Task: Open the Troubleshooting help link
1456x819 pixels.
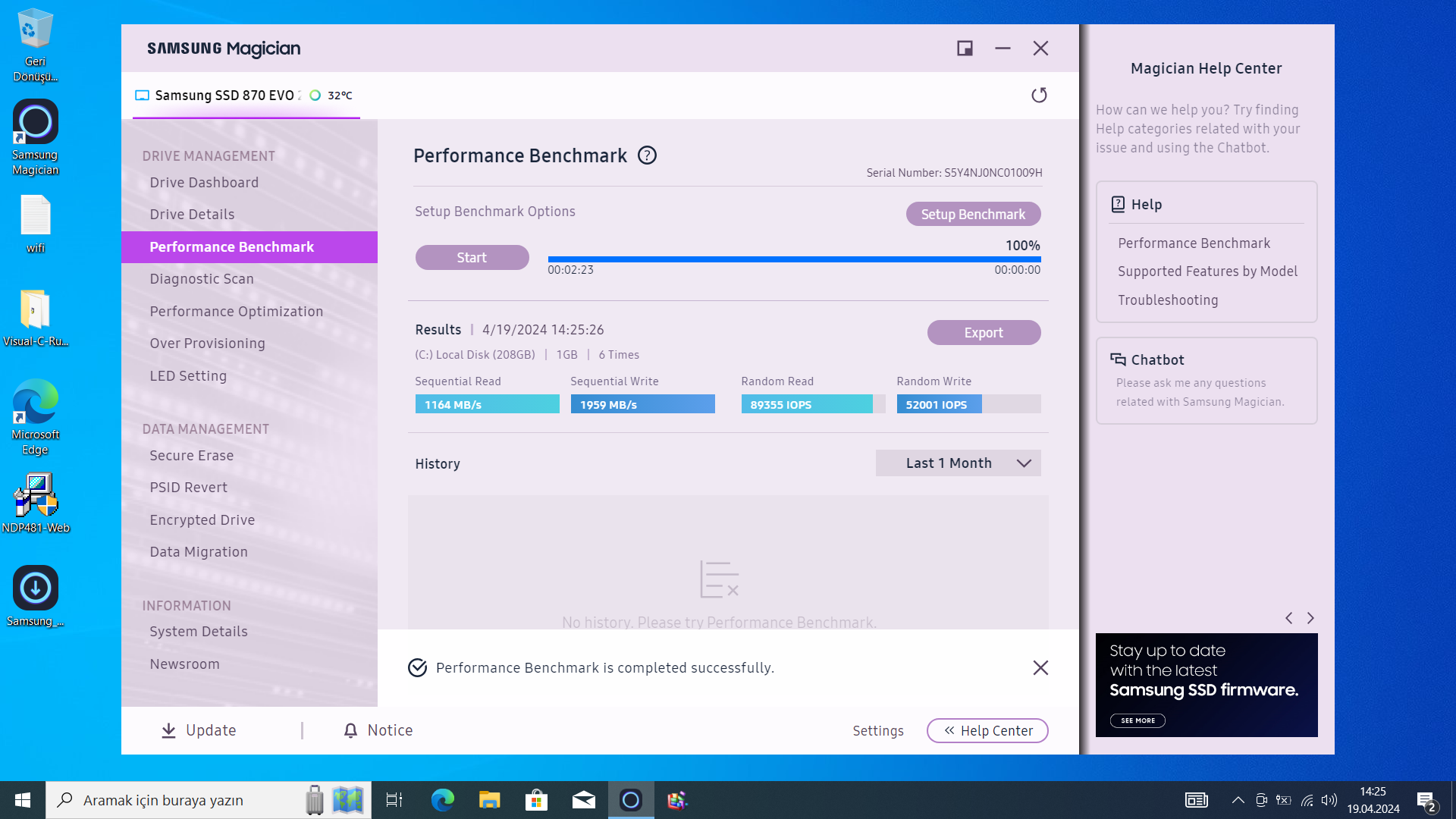Action: [x=1168, y=300]
